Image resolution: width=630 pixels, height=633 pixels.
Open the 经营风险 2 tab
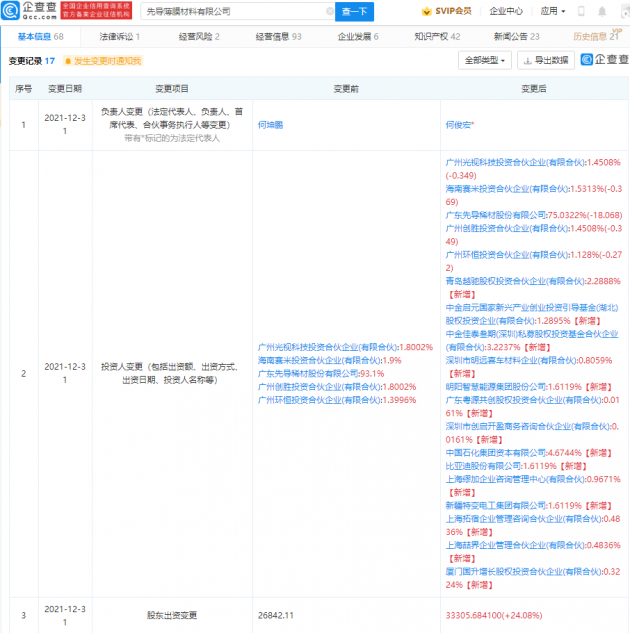click(199, 37)
